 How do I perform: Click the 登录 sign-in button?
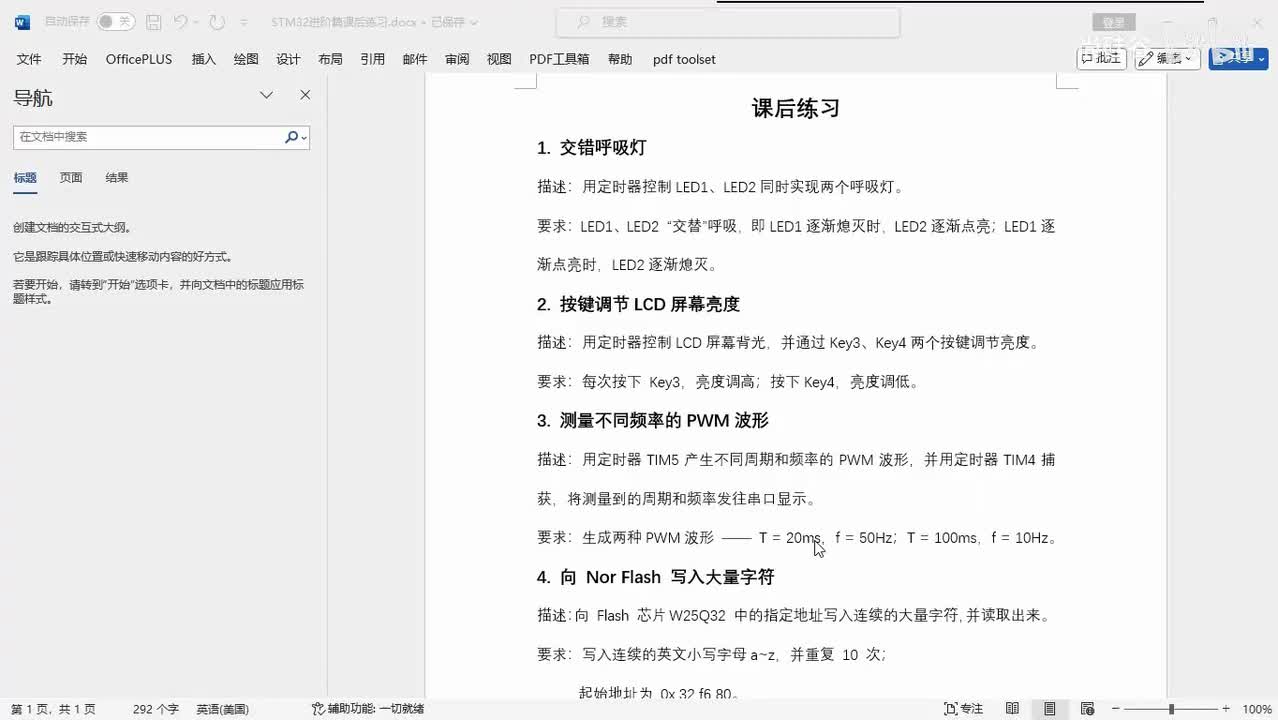tap(1113, 22)
